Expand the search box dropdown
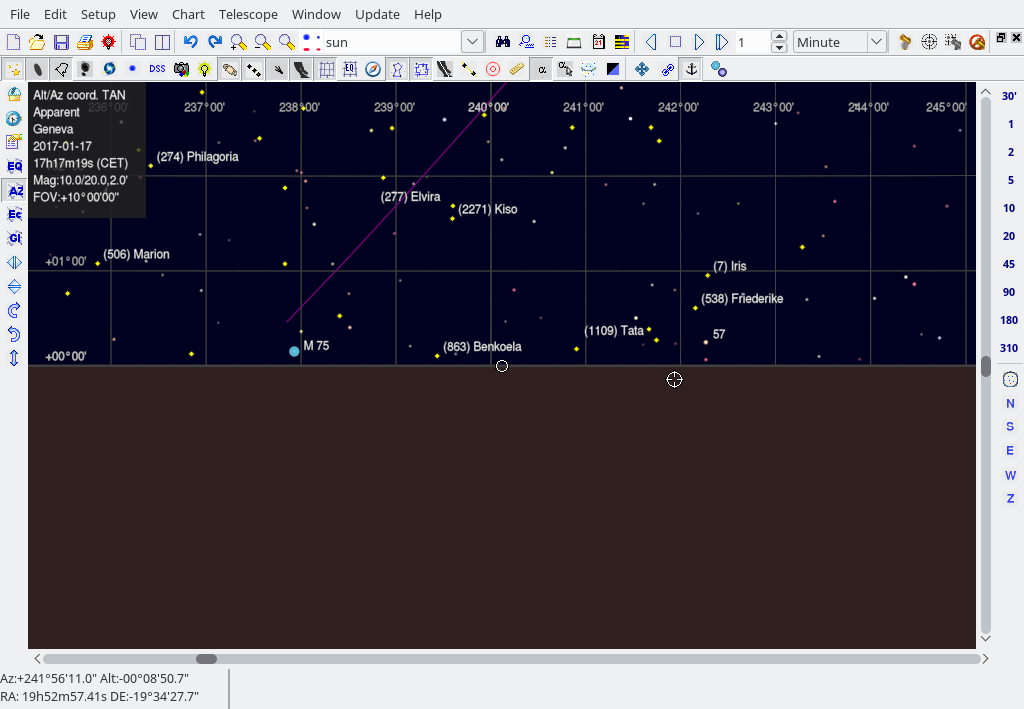 click(x=472, y=42)
